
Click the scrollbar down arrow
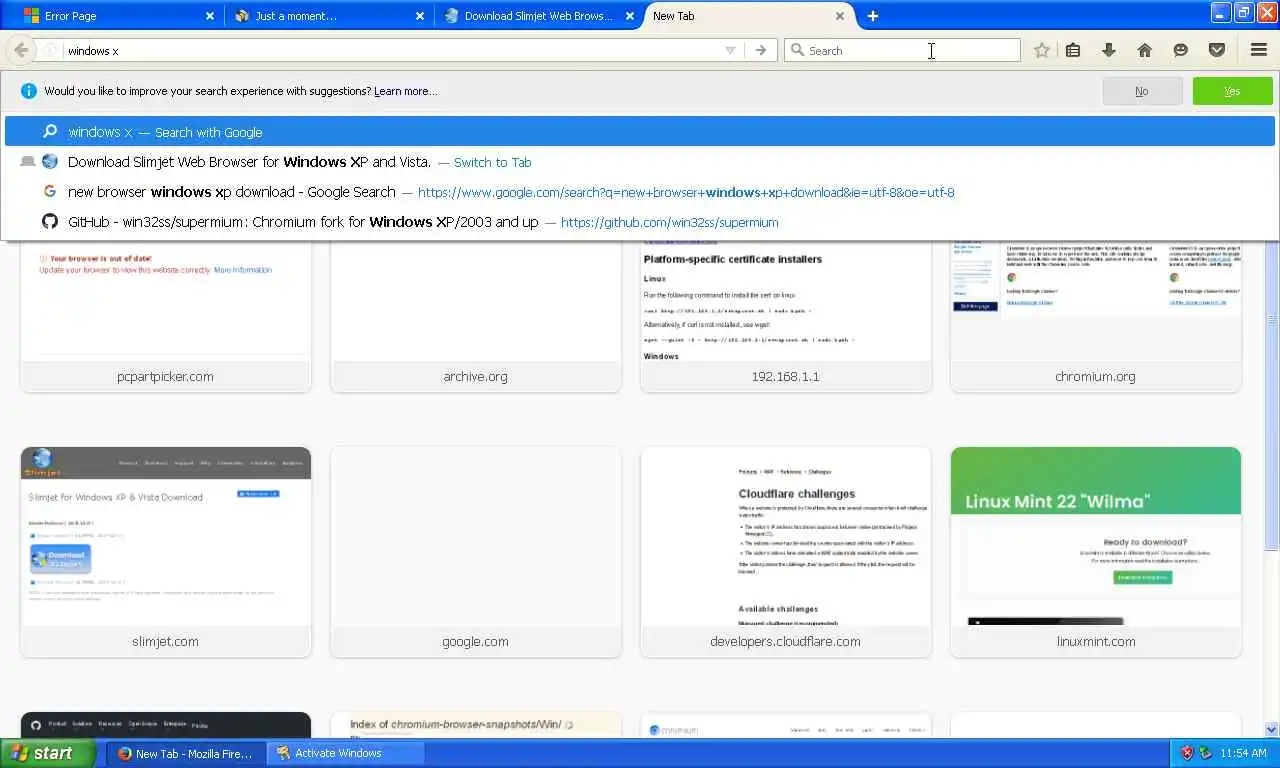click(x=1272, y=730)
